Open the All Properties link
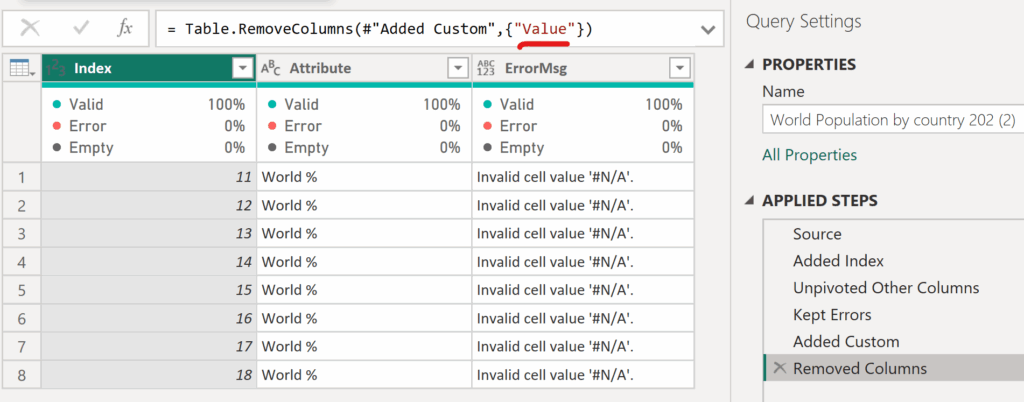Viewport: 1024px width, 402px height. [x=809, y=155]
